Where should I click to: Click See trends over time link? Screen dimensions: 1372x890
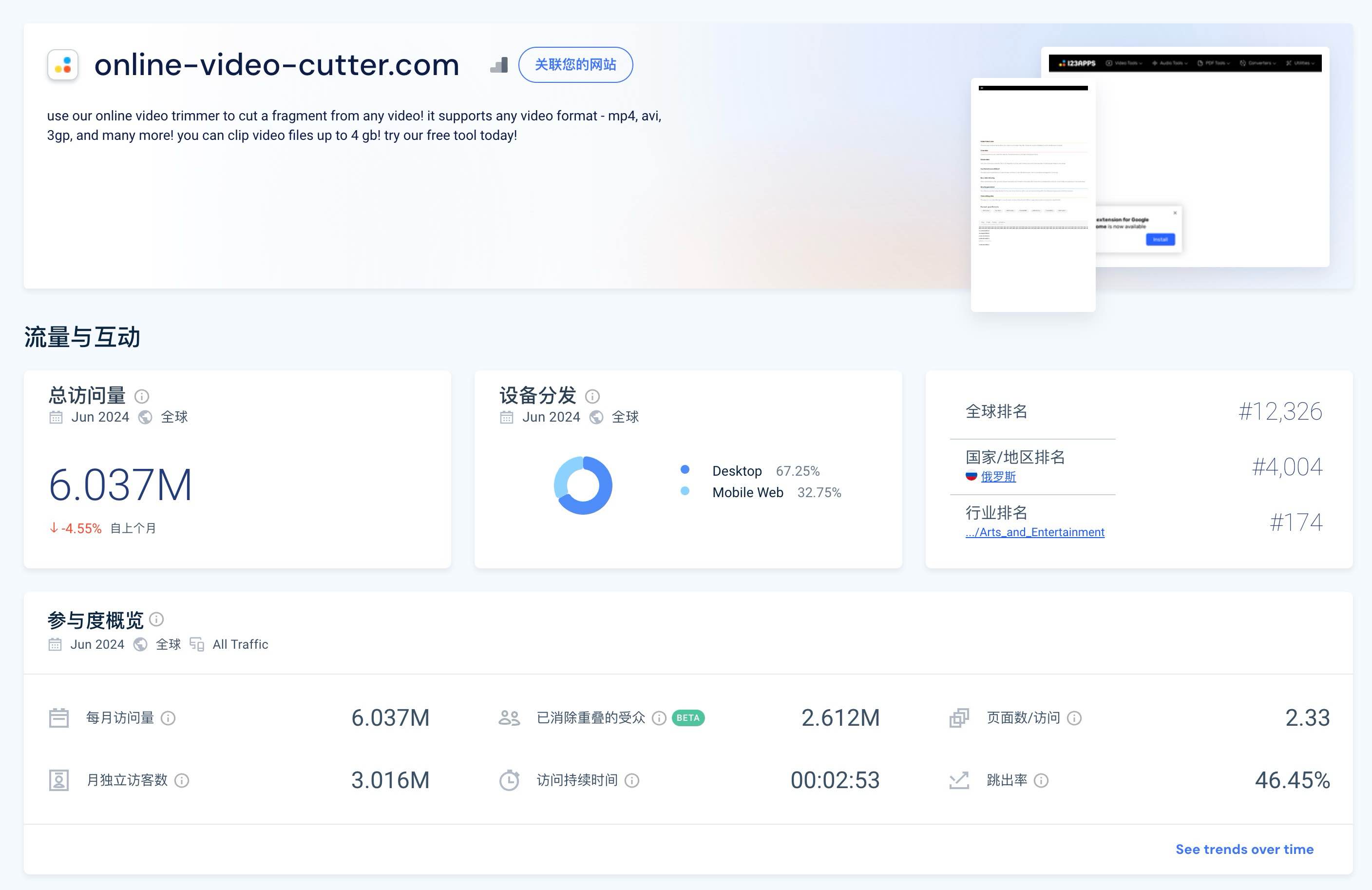coord(1245,849)
